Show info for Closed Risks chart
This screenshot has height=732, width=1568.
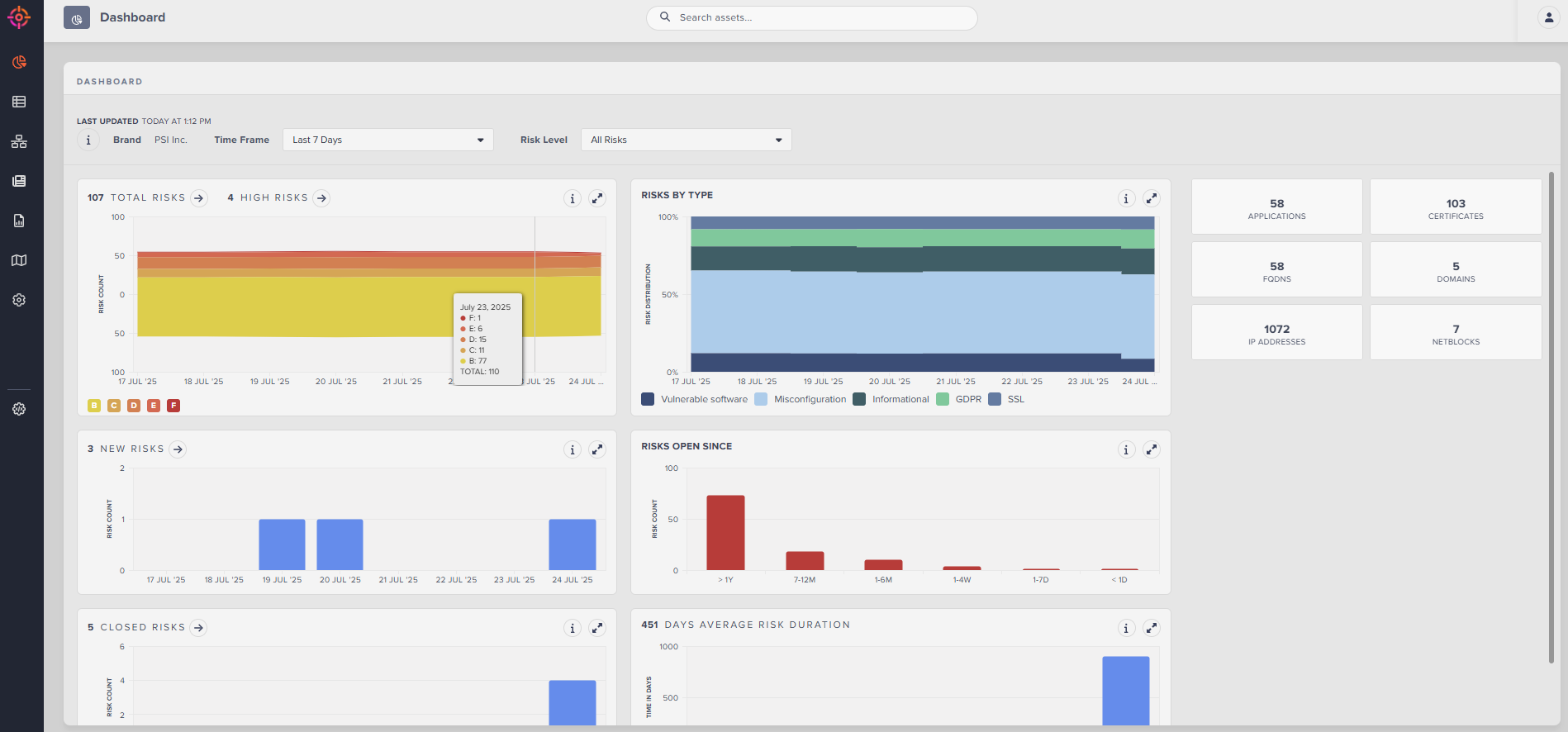[x=573, y=628]
